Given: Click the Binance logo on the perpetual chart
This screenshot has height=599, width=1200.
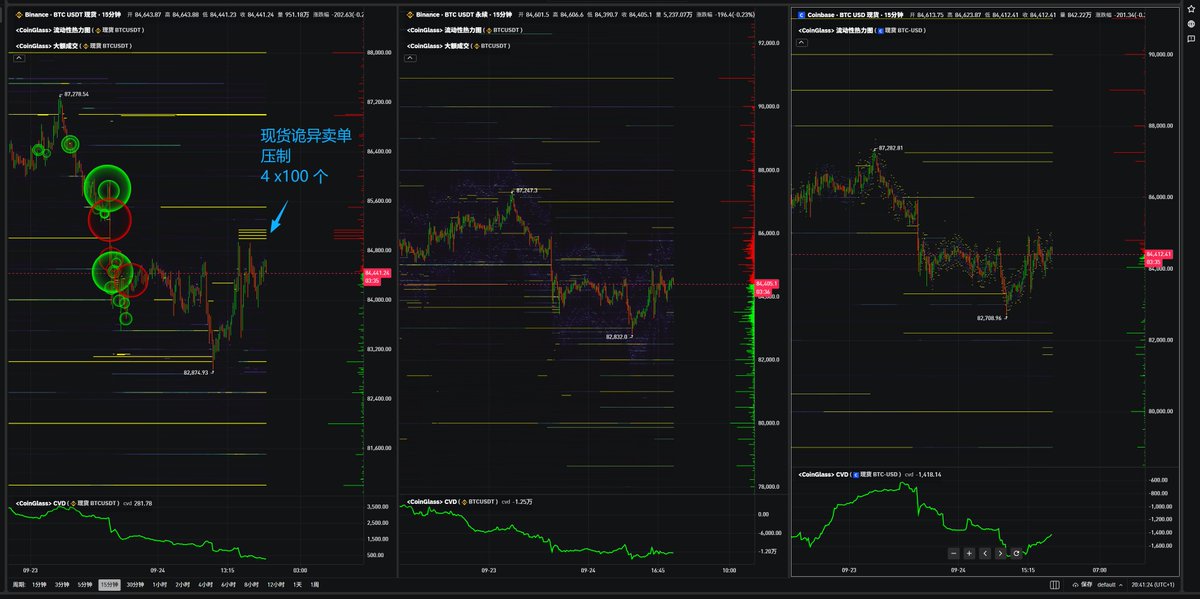Looking at the screenshot, I should [410, 15].
